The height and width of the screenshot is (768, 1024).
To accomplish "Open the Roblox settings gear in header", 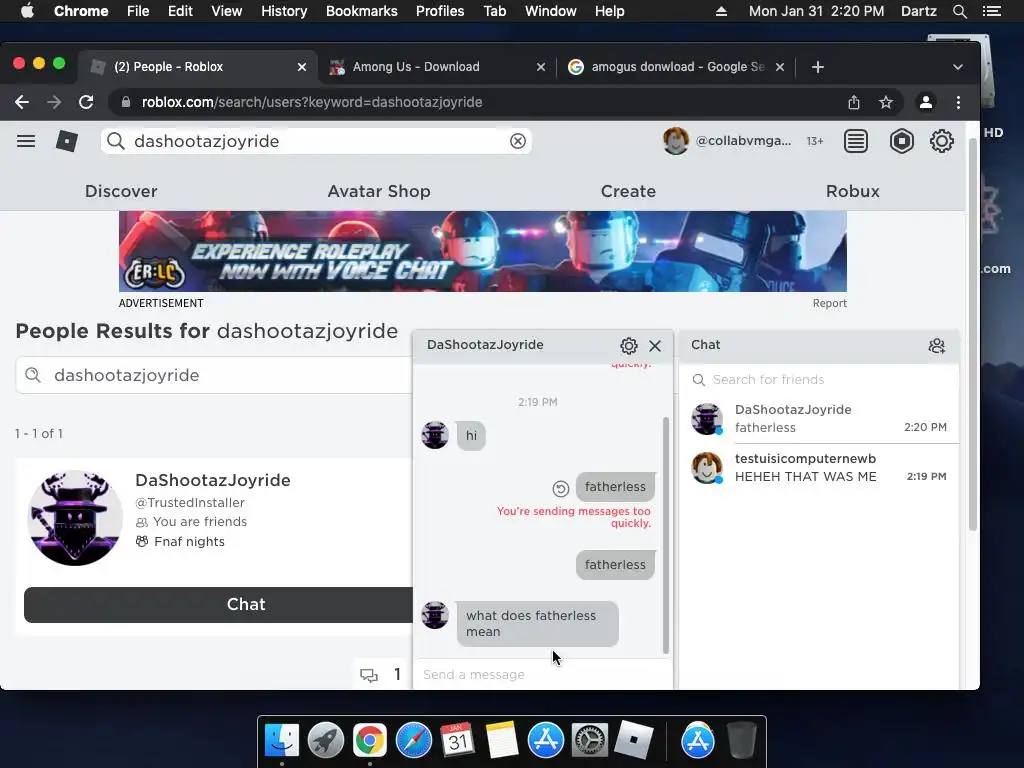I will (942, 141).
